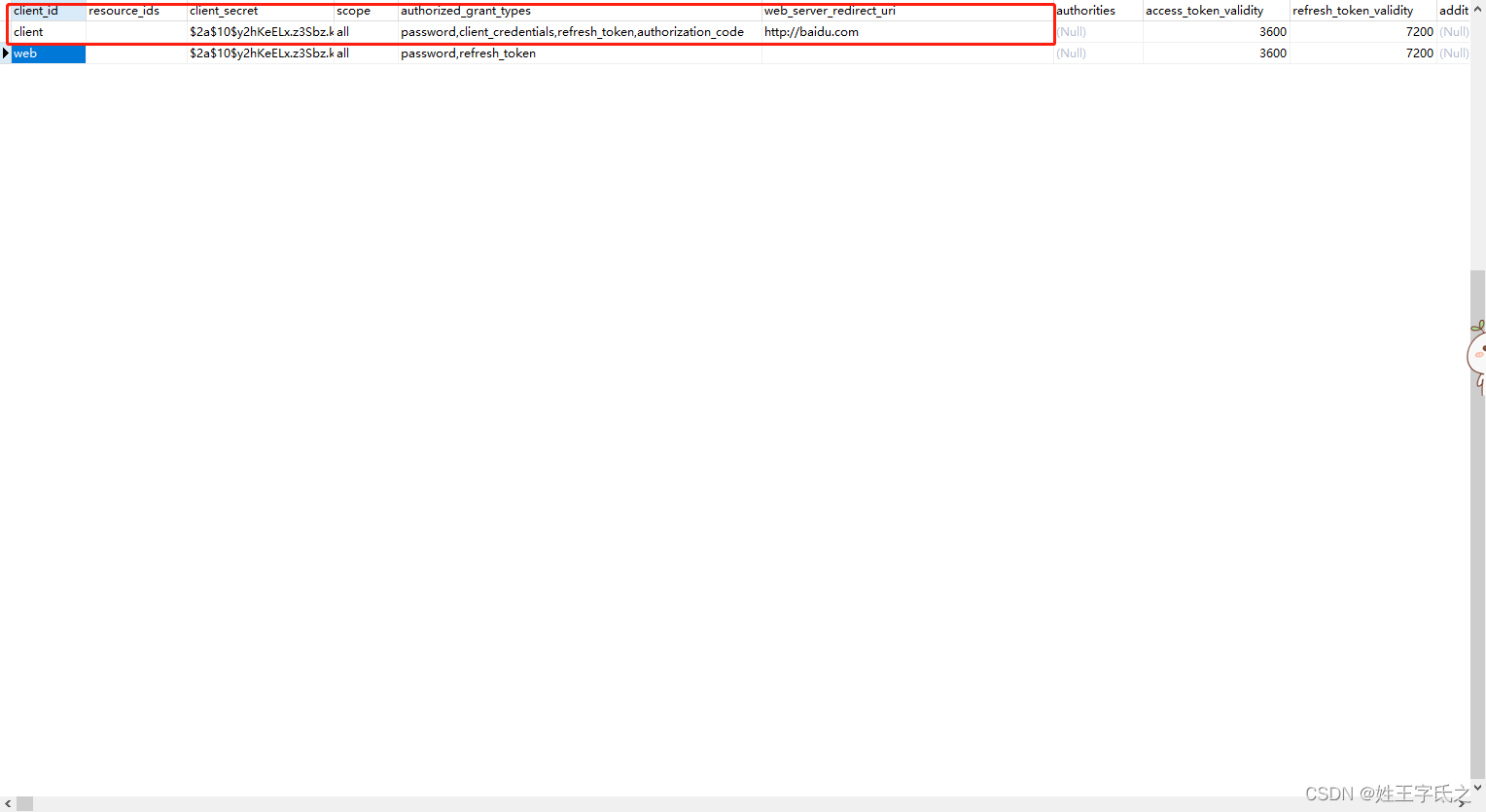The height and width of the screenshot is (812, 1486).
Task: Click the empty resource_ids cell in client row
Action: [136, 32]
